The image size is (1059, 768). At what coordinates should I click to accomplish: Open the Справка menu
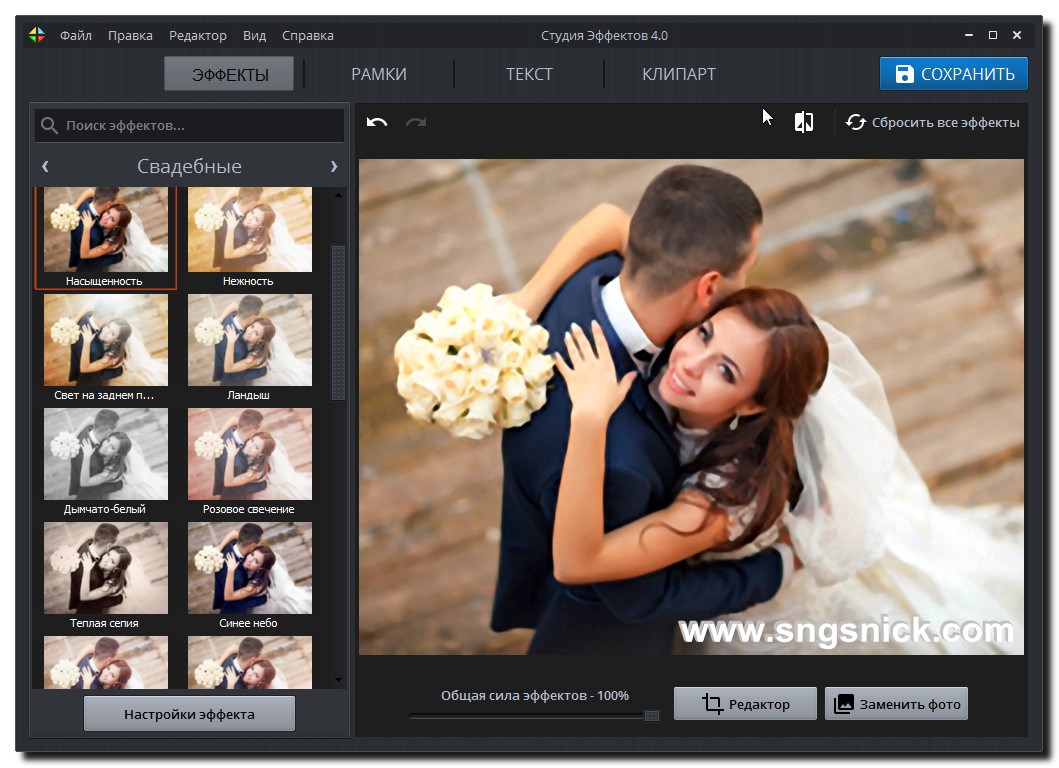pyautogui.click(x=308, y=35)
